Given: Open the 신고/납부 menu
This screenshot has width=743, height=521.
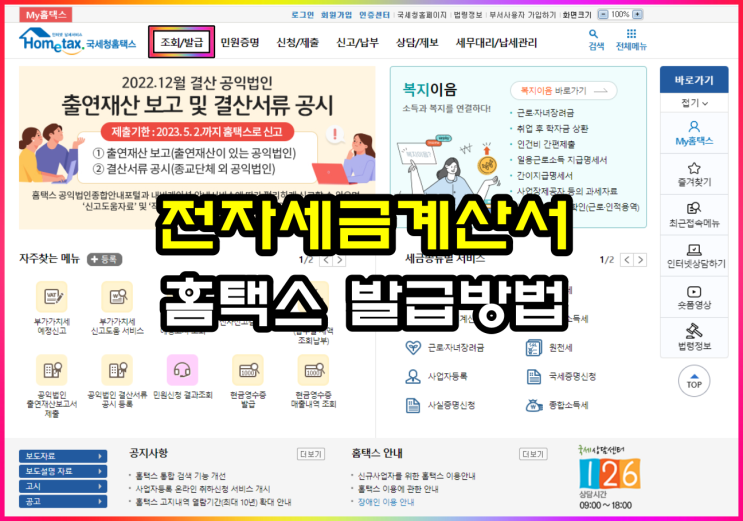Looking at the screenshot, I should click(357, 43).
